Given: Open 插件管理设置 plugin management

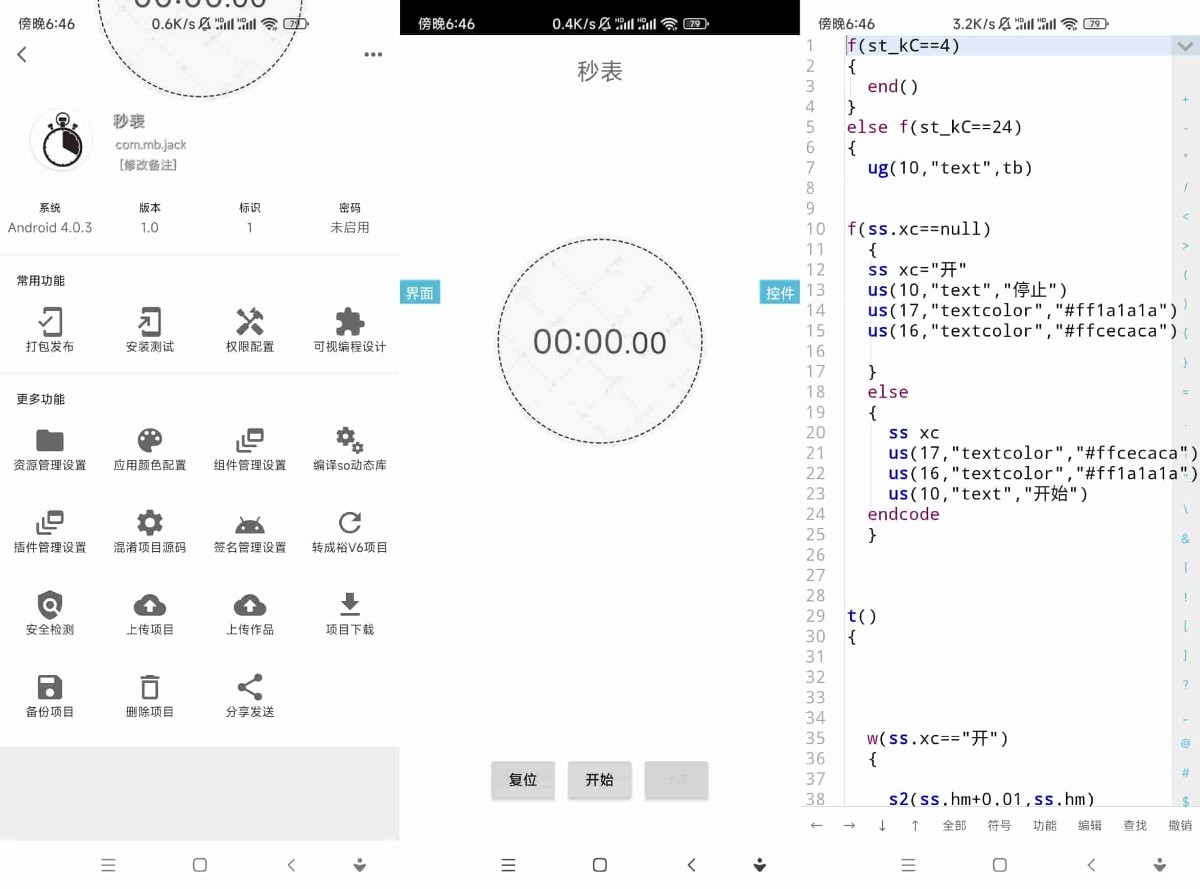Looking at the screenshot, I should coord(50,532).
